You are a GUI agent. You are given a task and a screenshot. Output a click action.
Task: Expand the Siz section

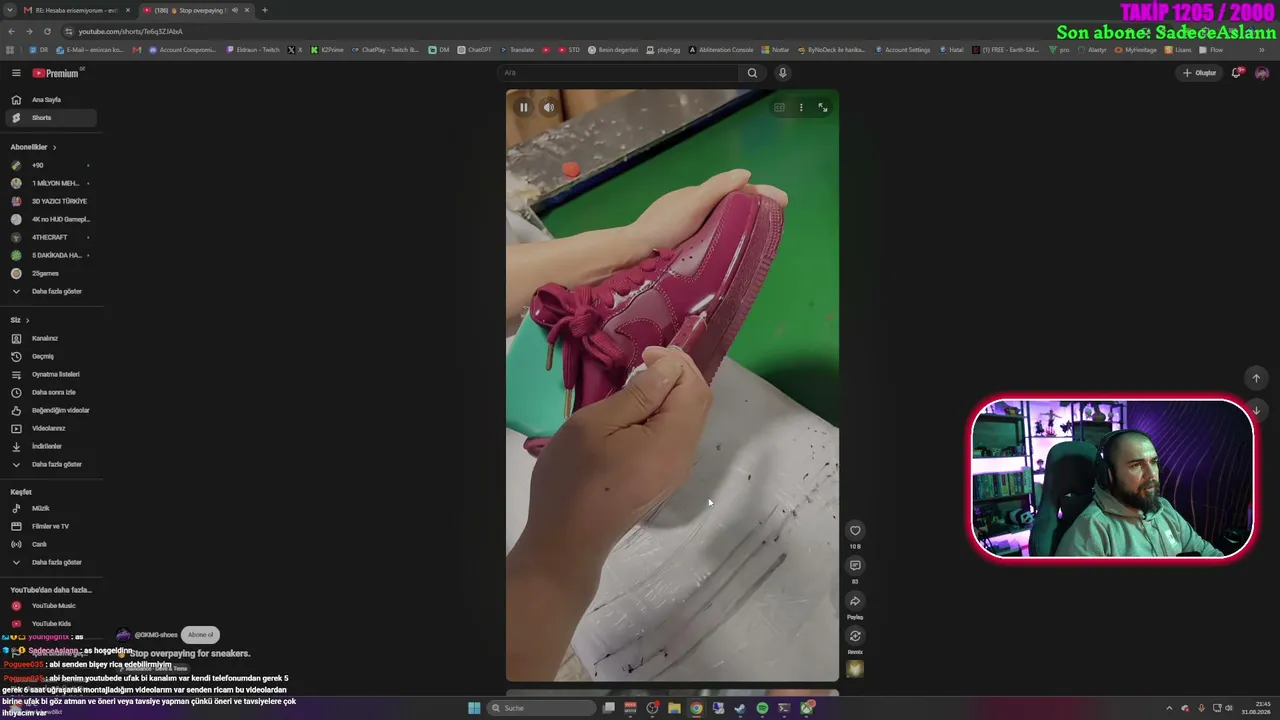[x=20, y=320]
